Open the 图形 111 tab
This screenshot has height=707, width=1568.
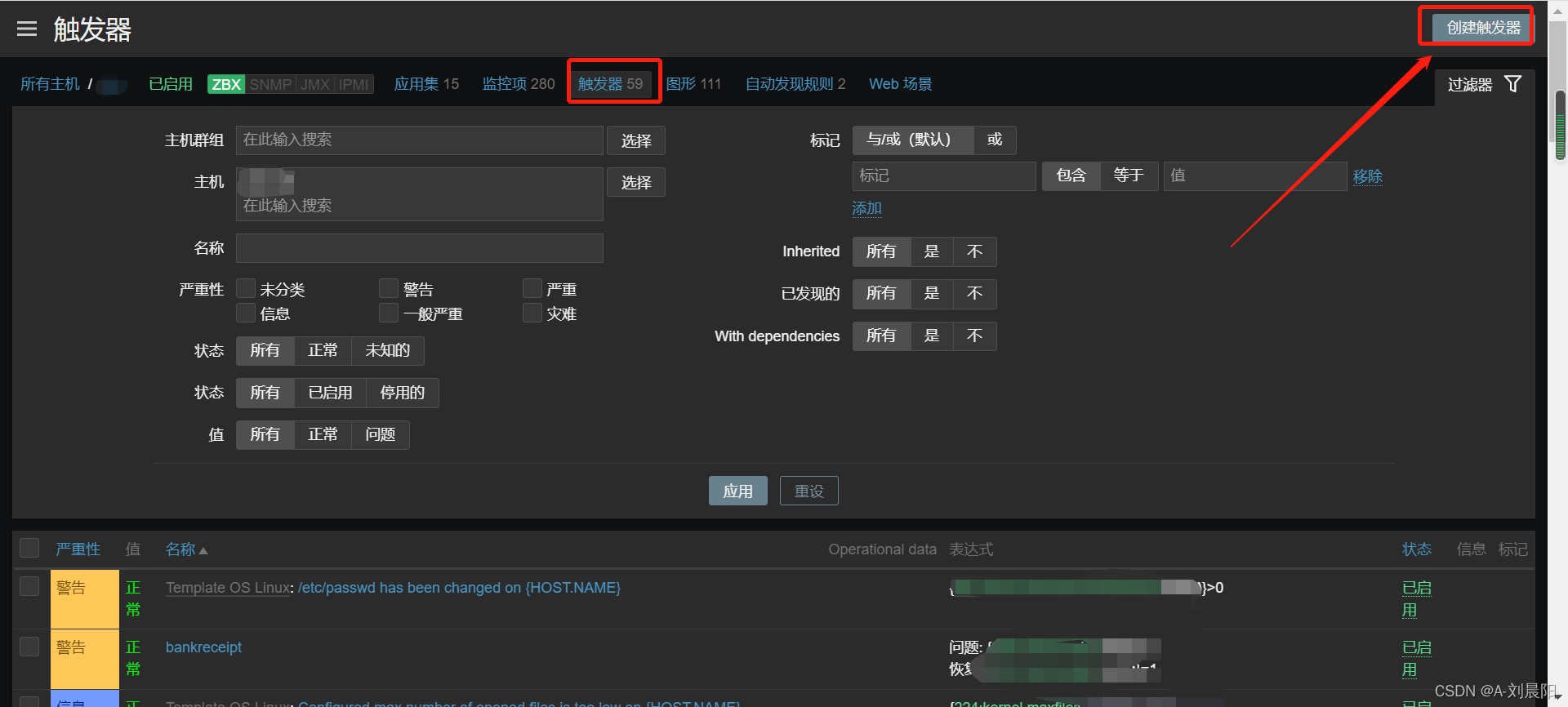tap(693, 84)
